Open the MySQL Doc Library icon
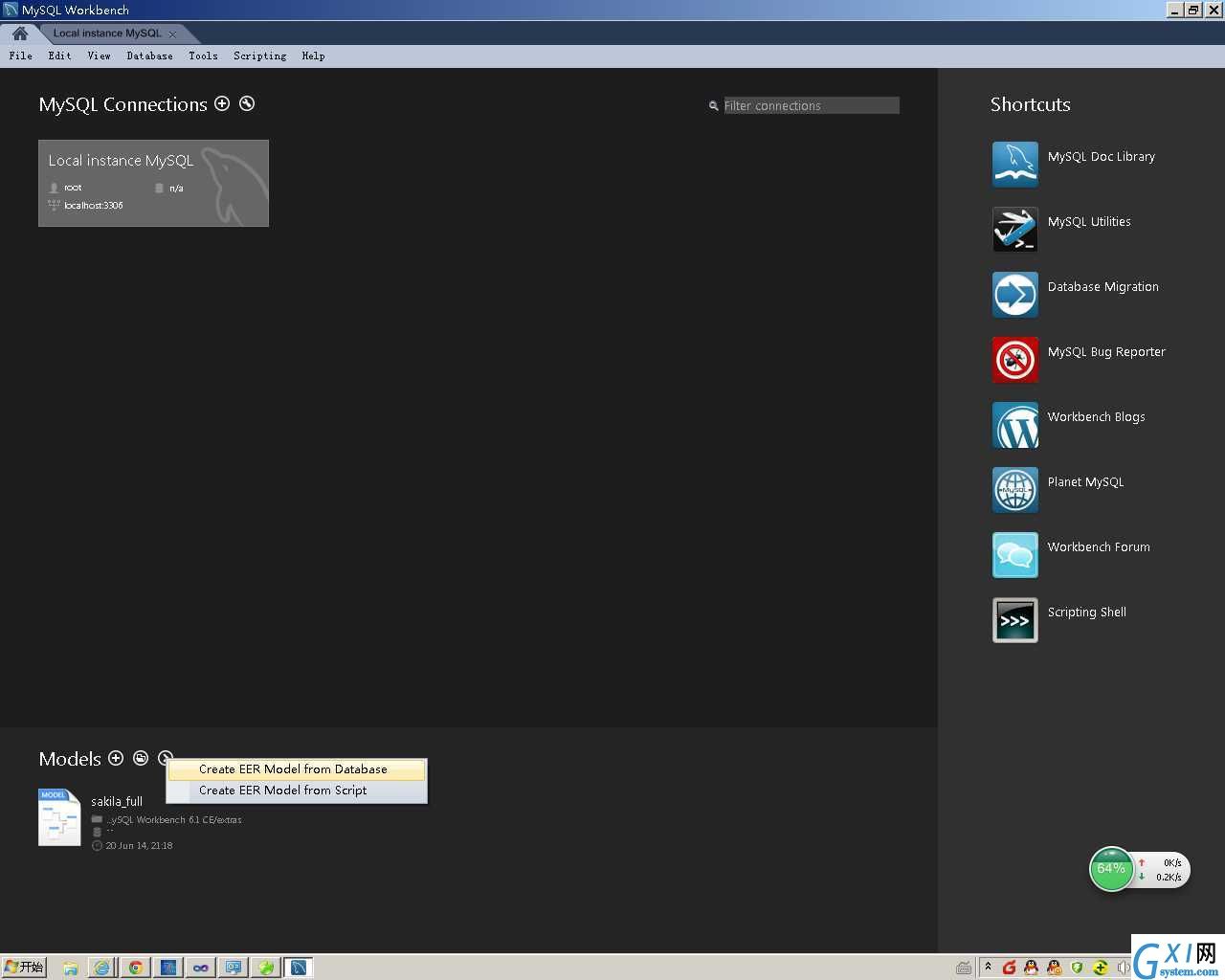The width and height of the screenshot is (1225, 980). pos(1015,165)
